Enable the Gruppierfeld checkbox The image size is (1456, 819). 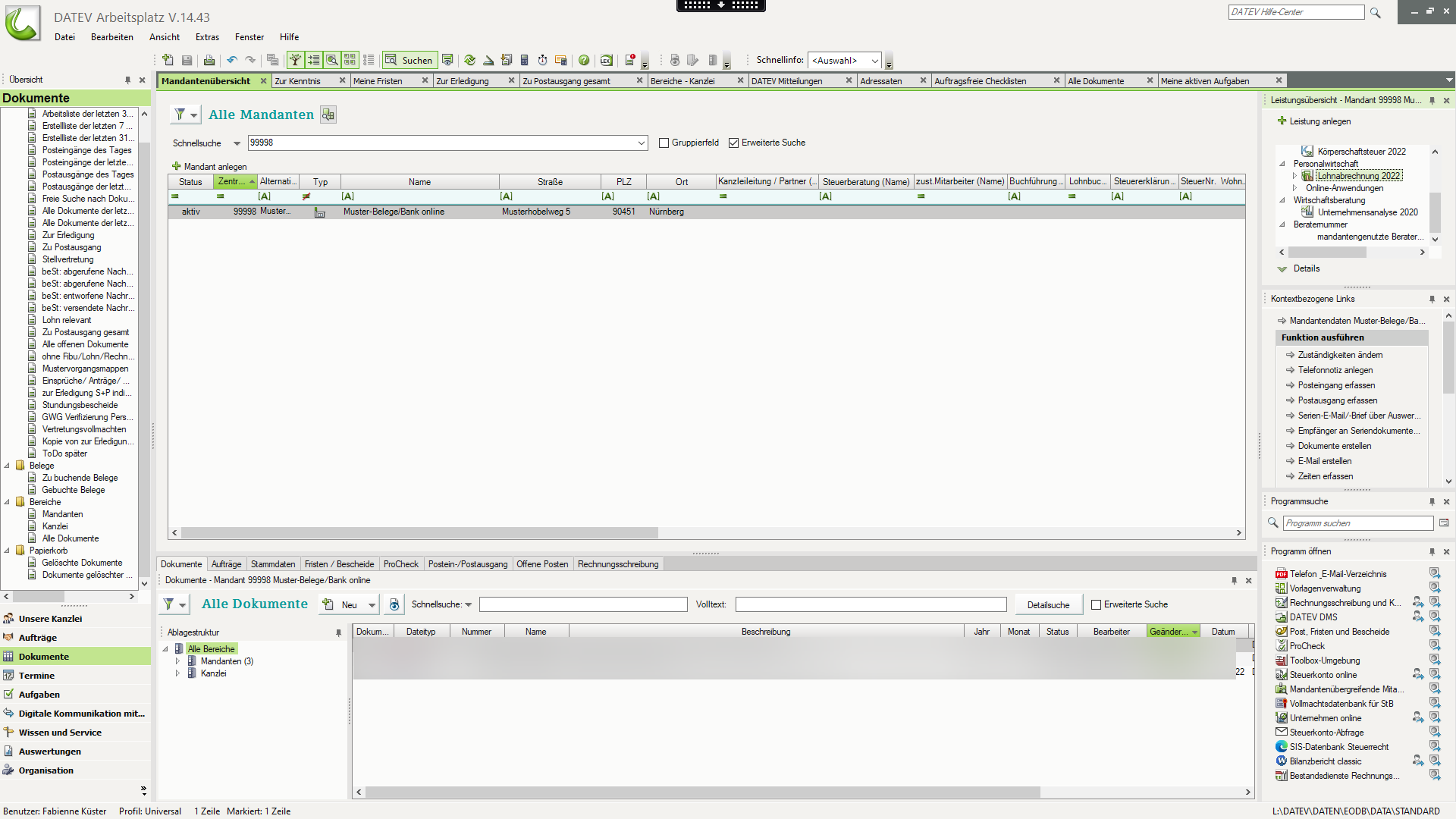[x=664, y=143]
